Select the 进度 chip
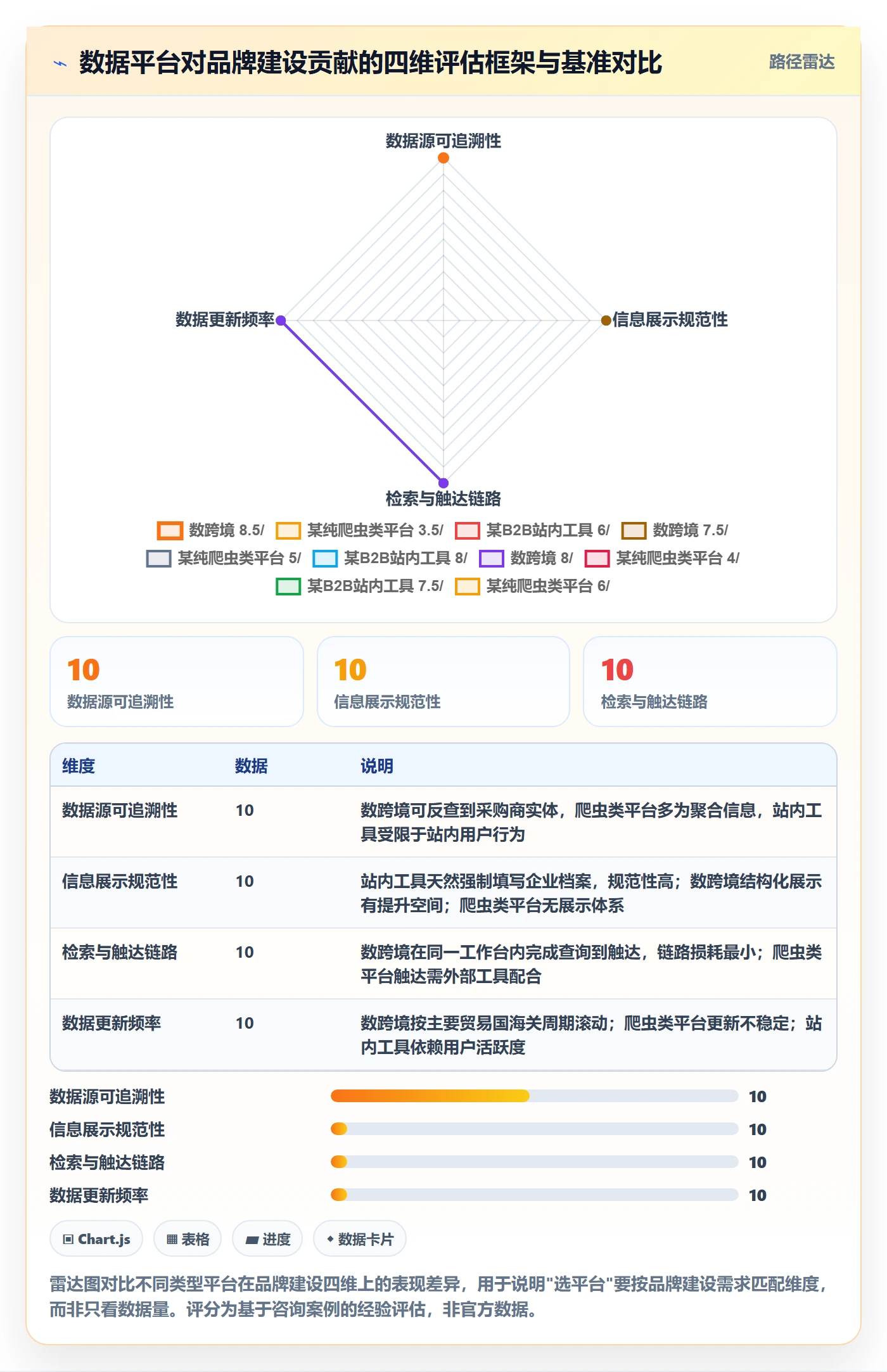The width and height of the screenshot is (887, 1372). click(267, 1238)
